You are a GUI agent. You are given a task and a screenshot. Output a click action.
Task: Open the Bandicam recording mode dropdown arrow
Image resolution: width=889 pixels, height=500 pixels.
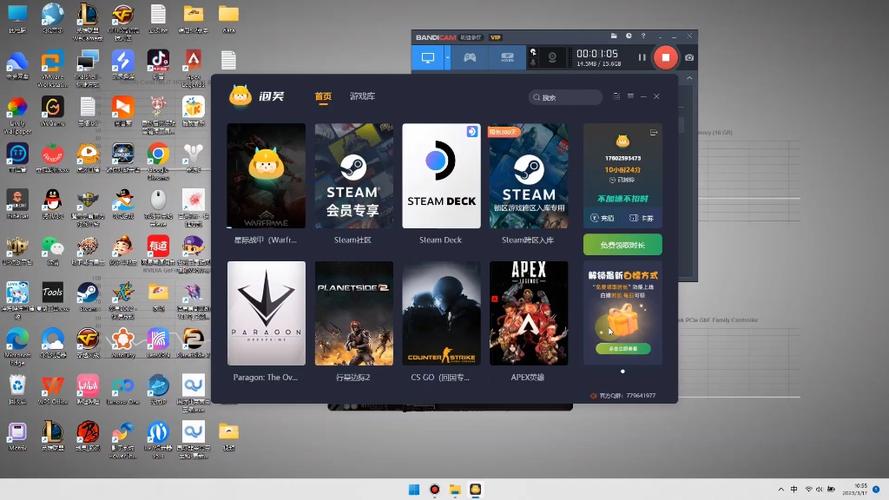447,58
